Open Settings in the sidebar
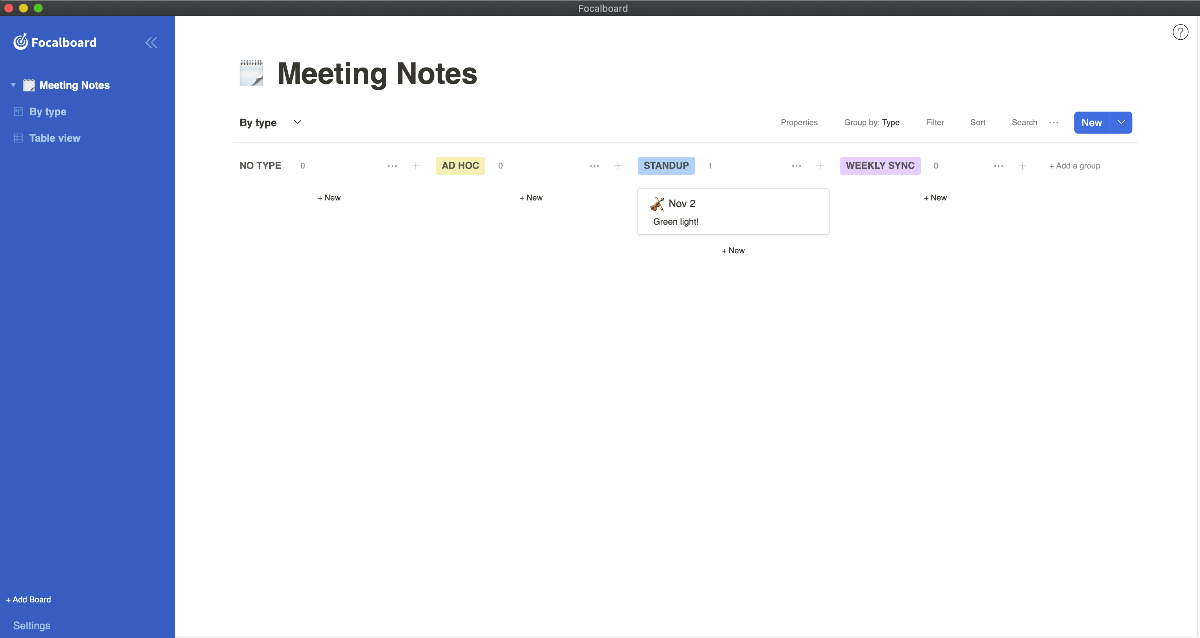 32,626
